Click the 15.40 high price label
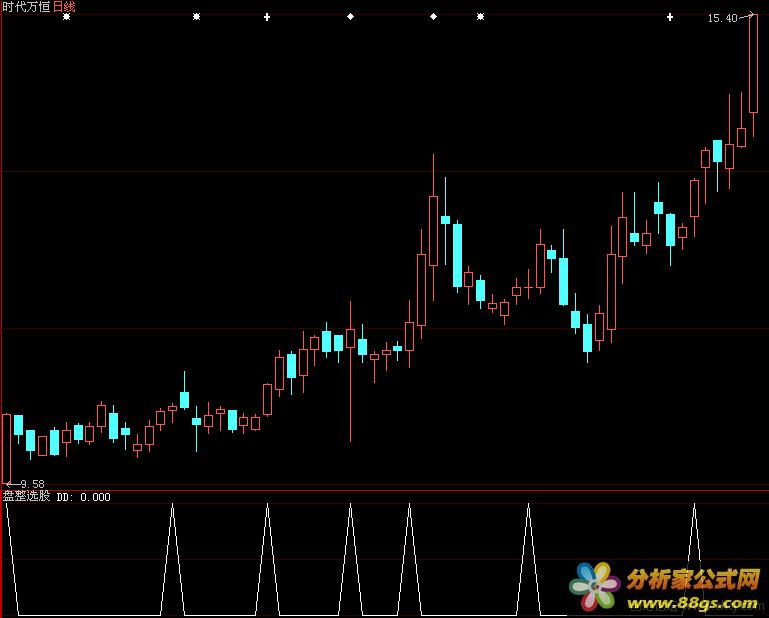 click(722, 18)
